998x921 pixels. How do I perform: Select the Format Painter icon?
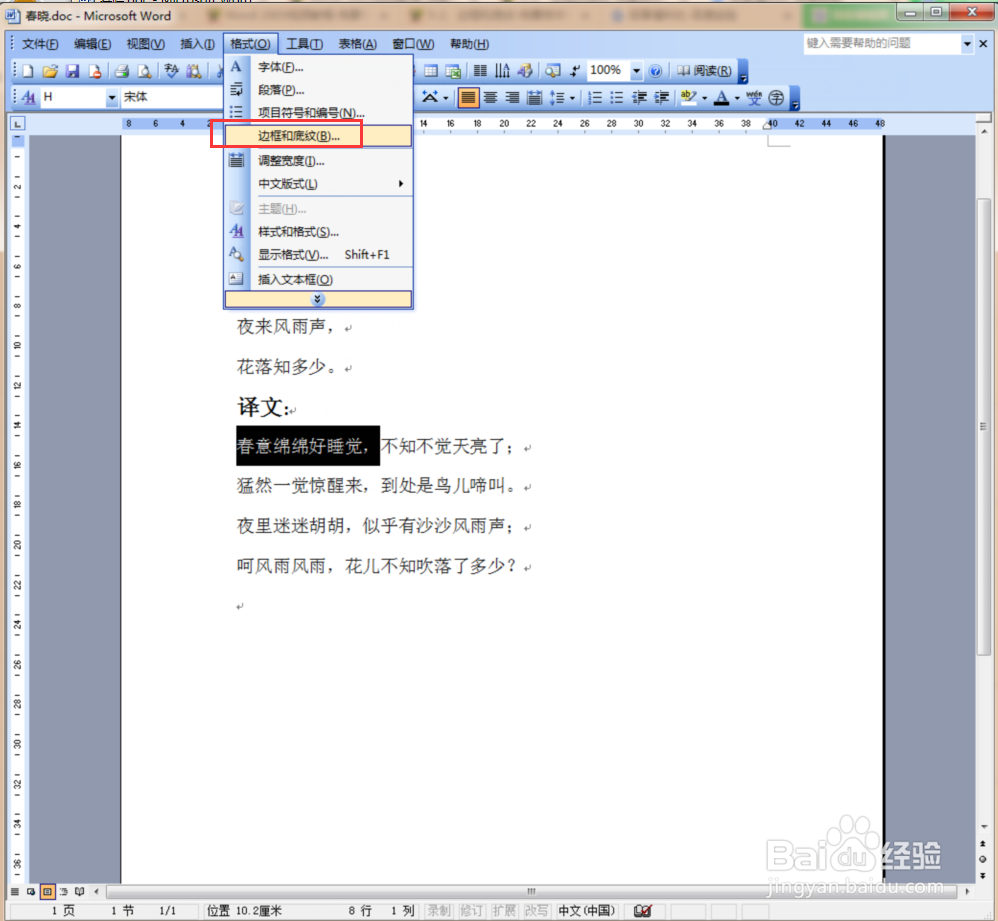point(290,70)
